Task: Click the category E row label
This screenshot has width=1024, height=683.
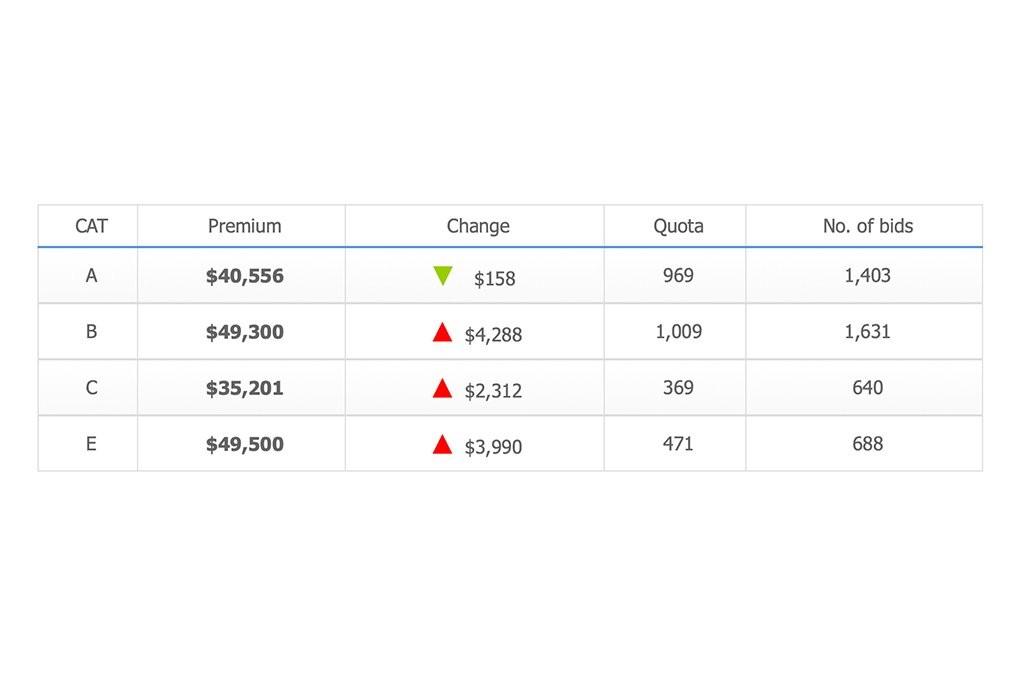Action: 91,444
